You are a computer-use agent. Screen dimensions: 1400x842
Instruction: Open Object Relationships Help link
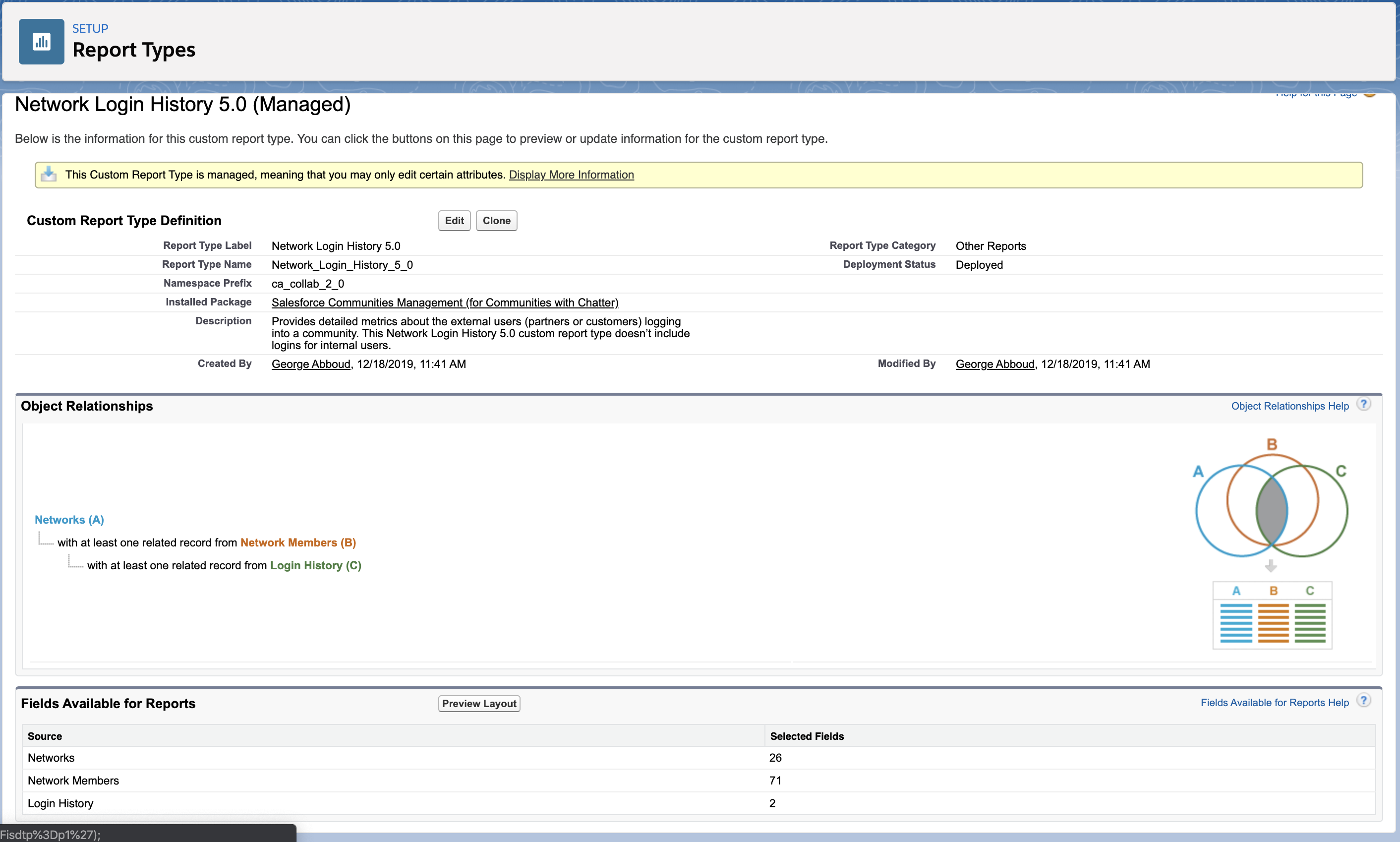tap(1289, 406)
